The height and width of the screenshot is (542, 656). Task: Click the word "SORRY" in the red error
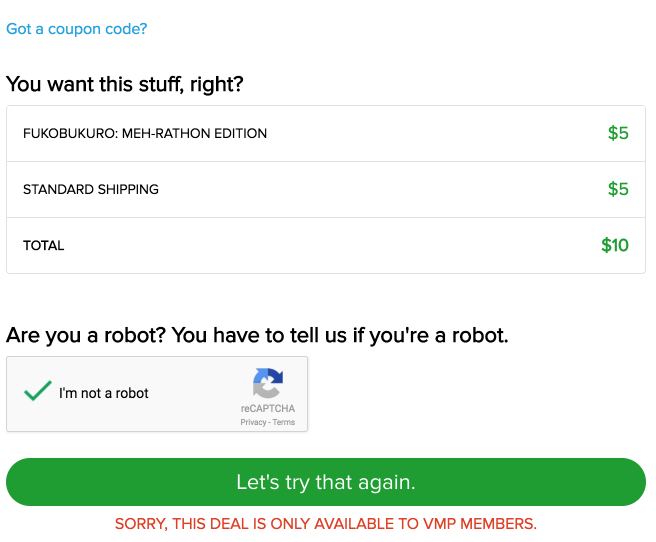tap(140, 524)
